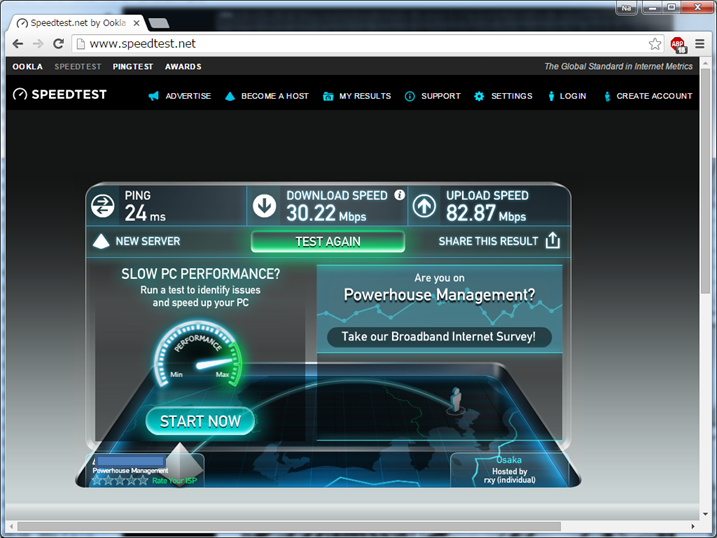Viewport: 717px width, 538px height.
Task: Click the TEST AGAIN button
Action: click(328, 241)
